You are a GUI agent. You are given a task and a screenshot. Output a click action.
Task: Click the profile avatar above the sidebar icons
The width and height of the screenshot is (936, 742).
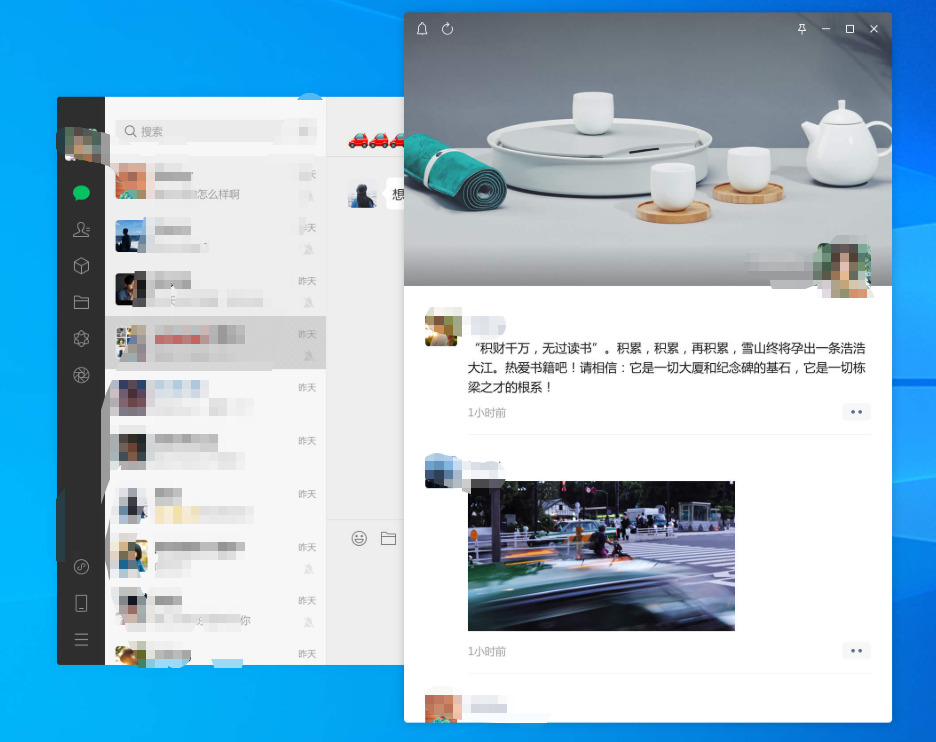click(x=82, y=144)
